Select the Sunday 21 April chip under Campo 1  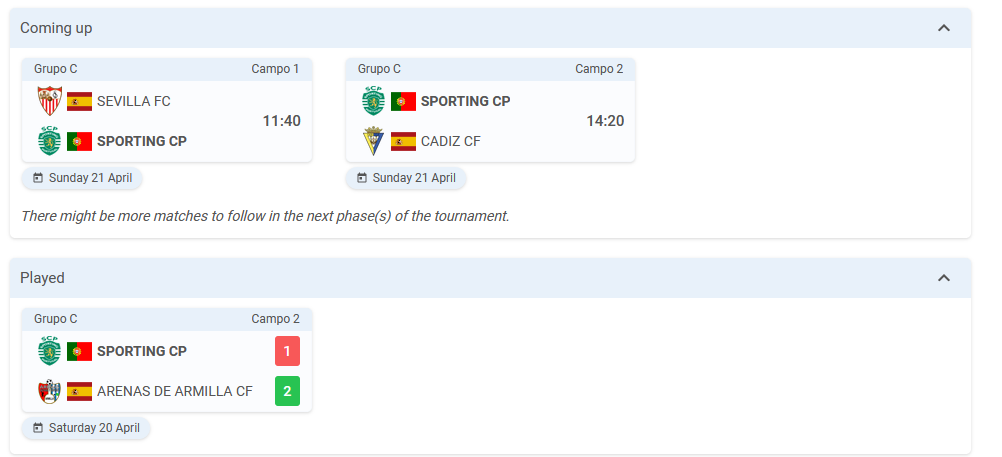pos(82,178)
